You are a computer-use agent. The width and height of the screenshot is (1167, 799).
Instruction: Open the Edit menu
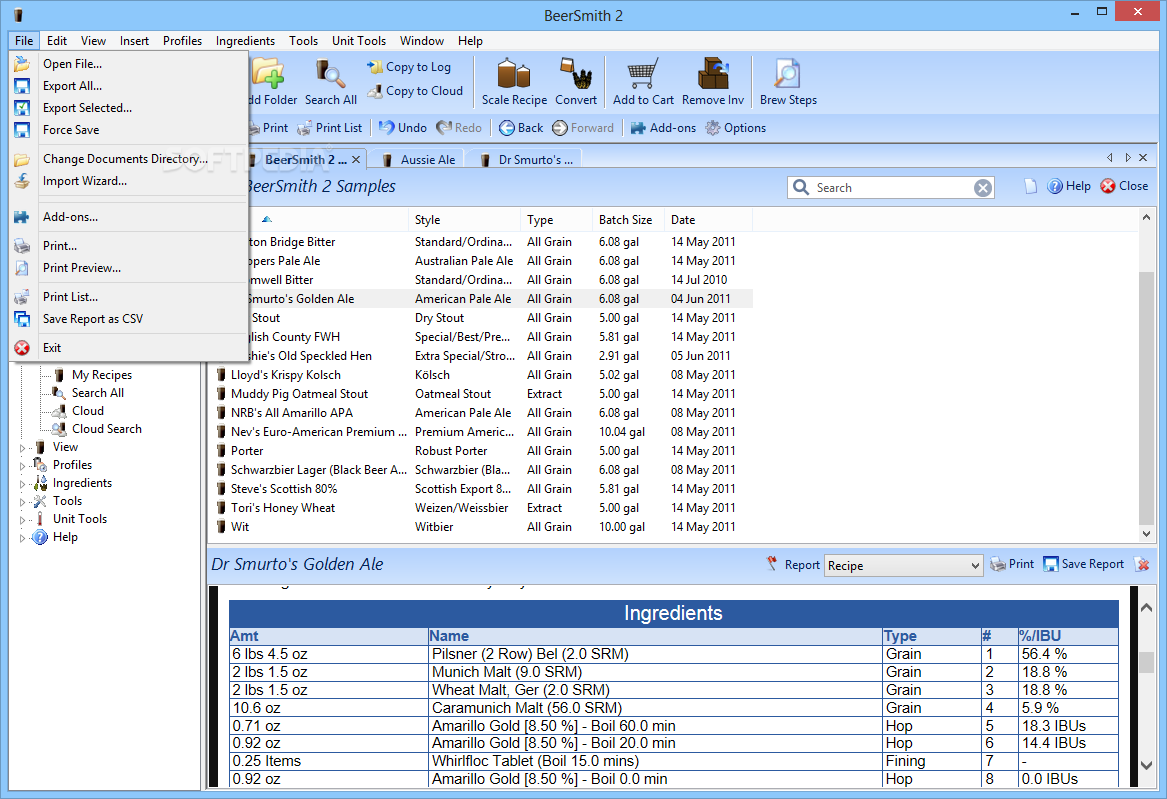57,41
